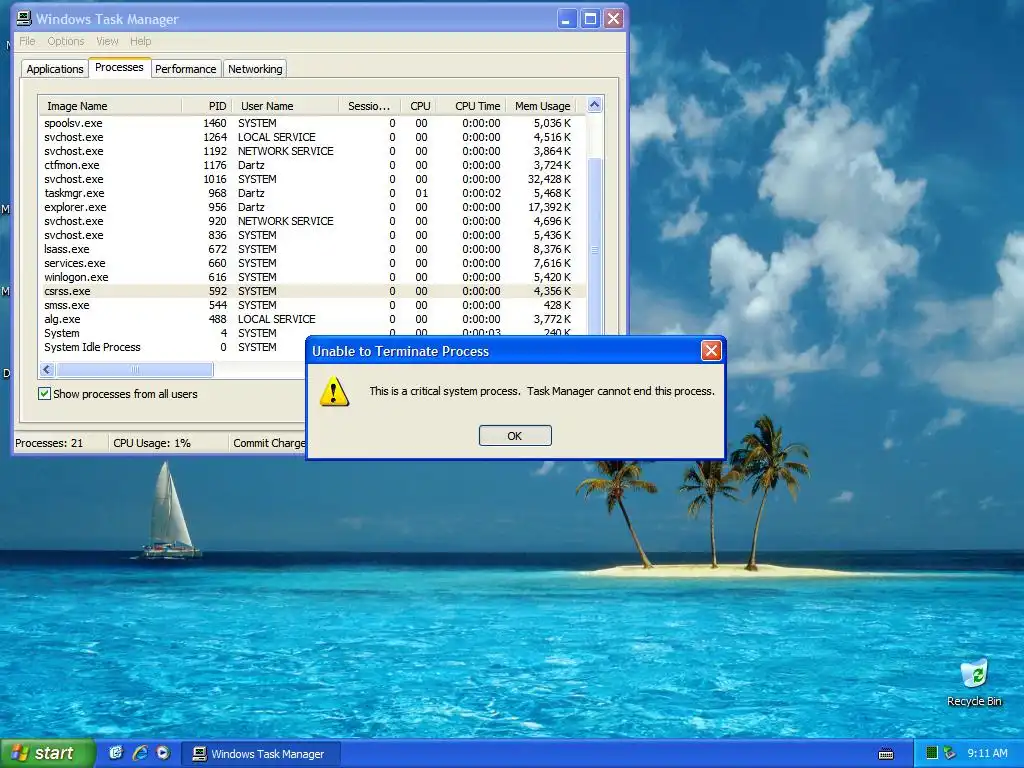The width and height of the screenshot is (1024, 768).
Task: Select the explorer.exe process row
Action: pyautogui.click(x=312, y=207)
